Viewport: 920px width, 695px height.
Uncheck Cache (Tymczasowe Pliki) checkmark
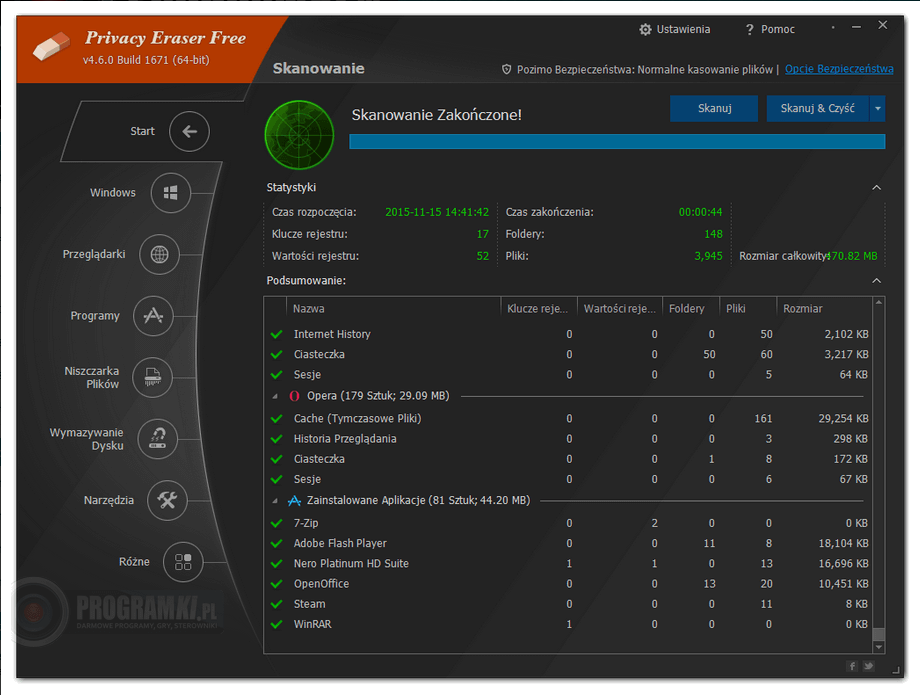pos(276,419)
